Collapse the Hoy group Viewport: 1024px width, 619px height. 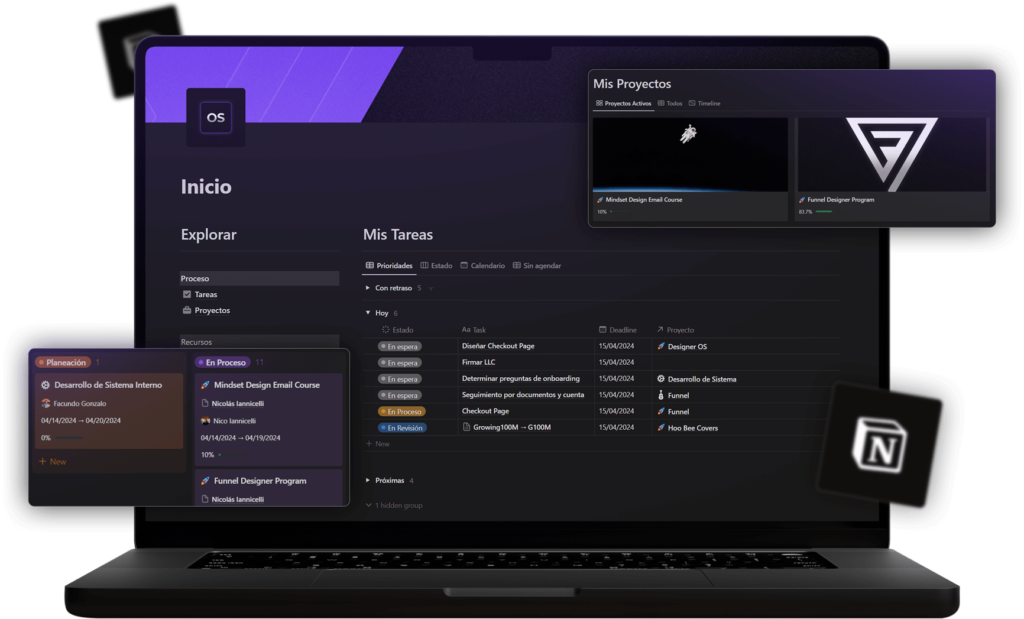368,313
